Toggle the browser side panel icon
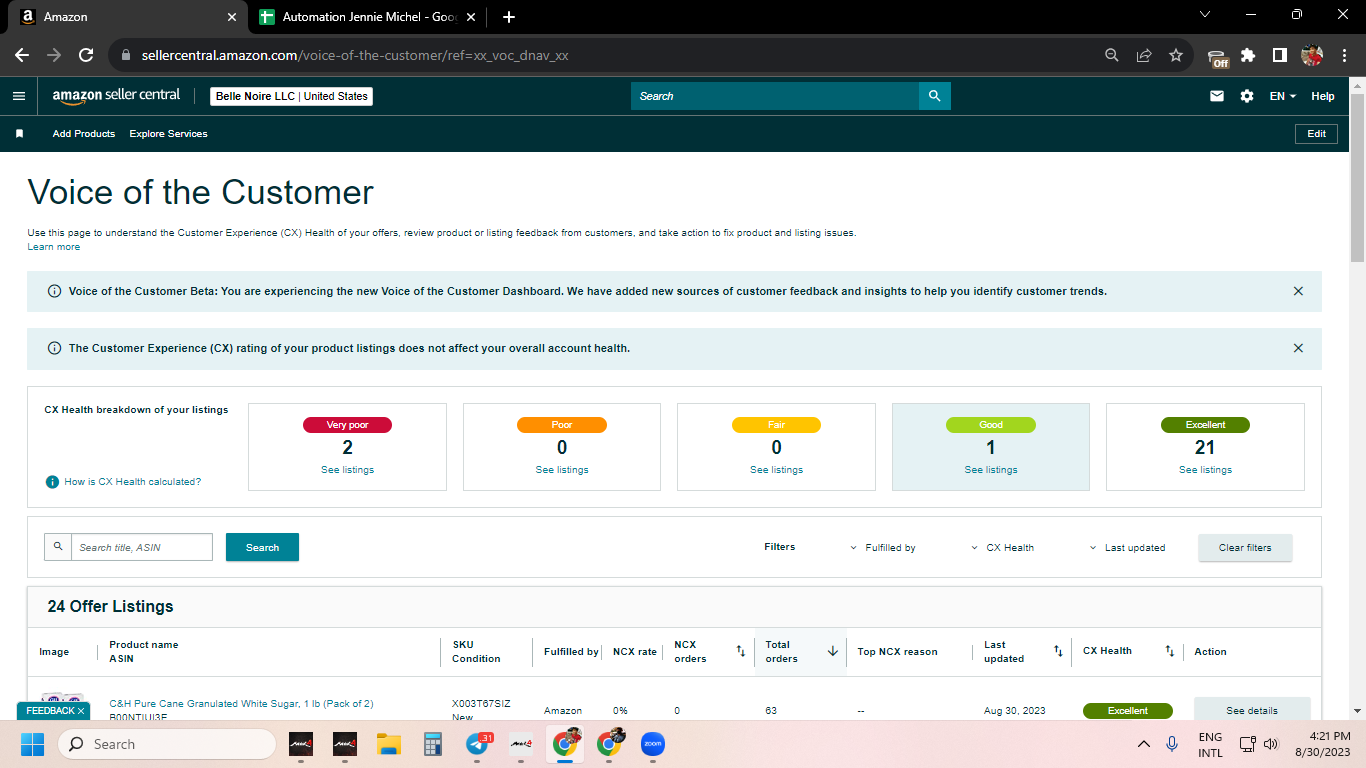 tap(1279, 55)
